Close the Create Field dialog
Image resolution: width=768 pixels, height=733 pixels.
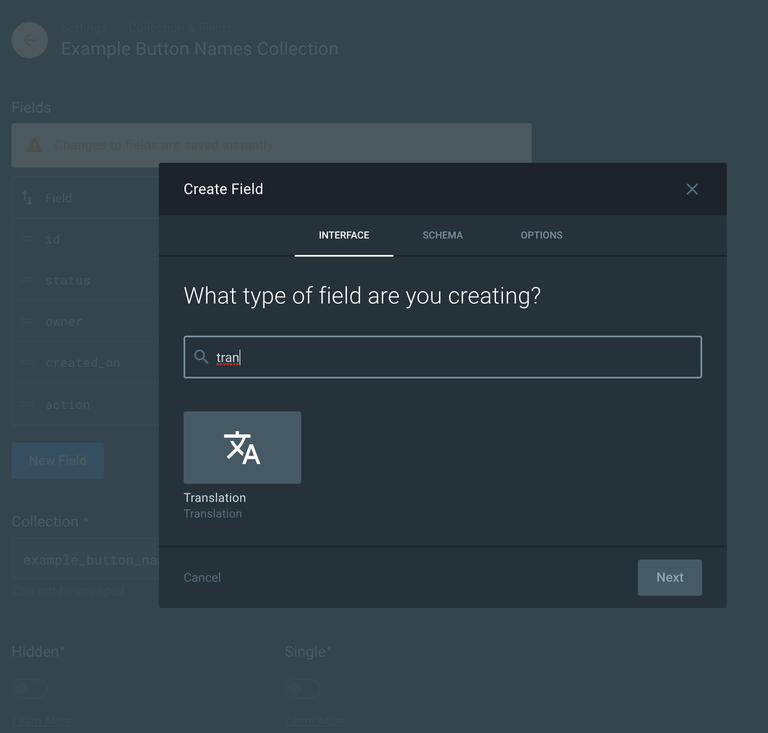click(x=691, y=189)
